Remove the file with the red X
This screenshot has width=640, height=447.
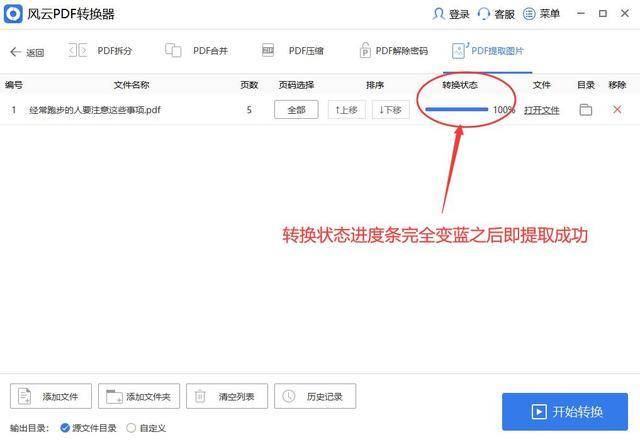click(x=617, y=109)
